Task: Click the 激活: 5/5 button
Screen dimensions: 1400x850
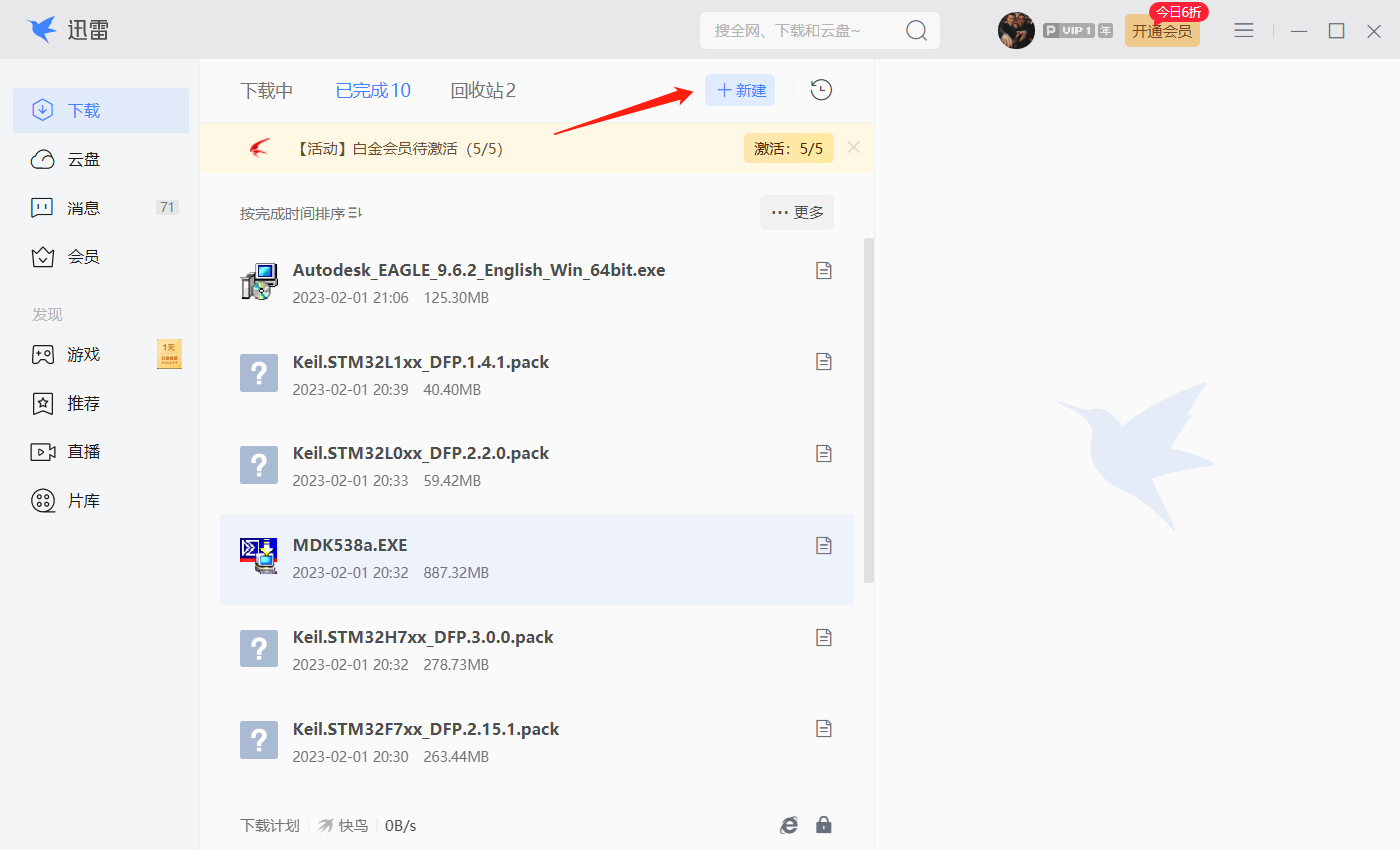Action: [x=789, y=148]
